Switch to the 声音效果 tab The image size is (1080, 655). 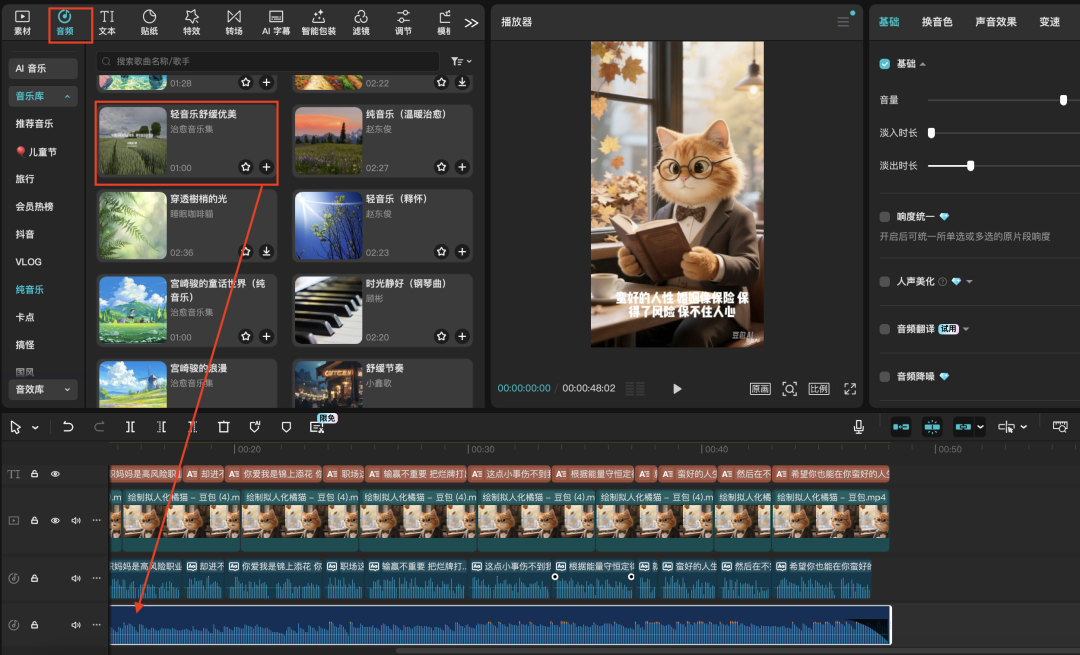click(x=995, y=22)
